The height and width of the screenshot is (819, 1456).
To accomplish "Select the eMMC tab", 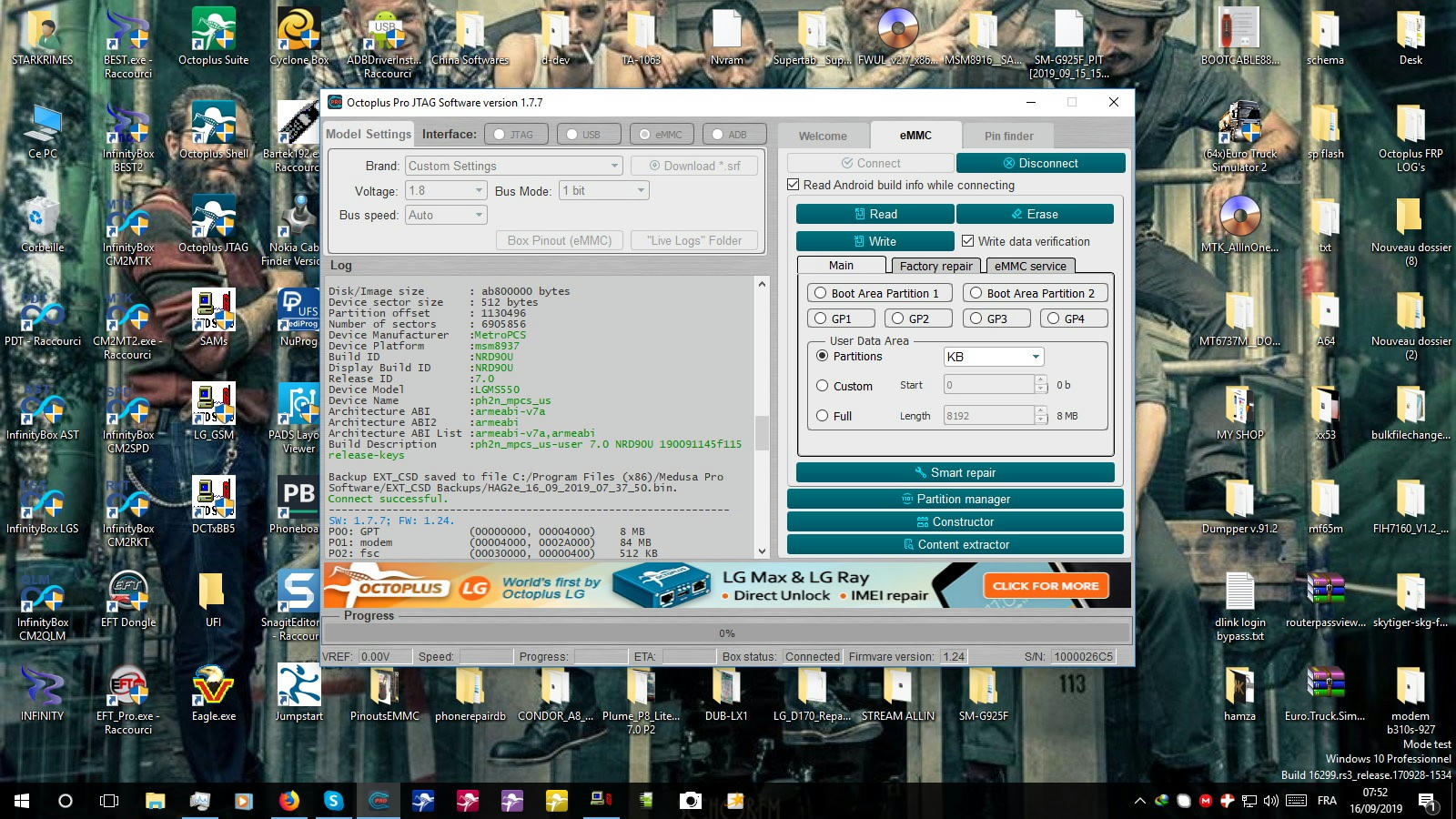I will (915, 135).
